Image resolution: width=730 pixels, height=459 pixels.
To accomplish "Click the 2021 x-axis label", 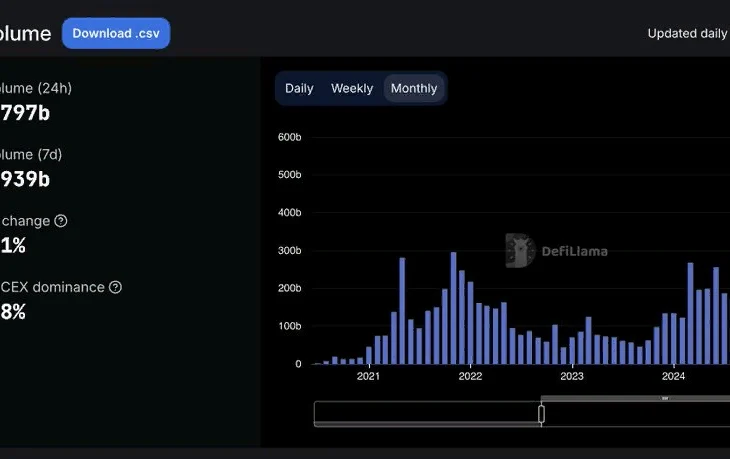I will pos(368,376).
